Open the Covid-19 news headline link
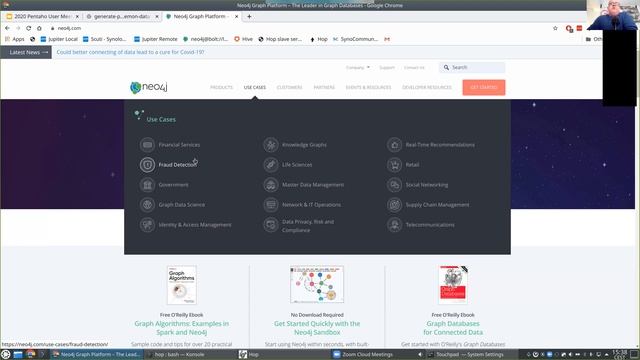This screenshot has height=360, width=640. click(x=131, y=52)
